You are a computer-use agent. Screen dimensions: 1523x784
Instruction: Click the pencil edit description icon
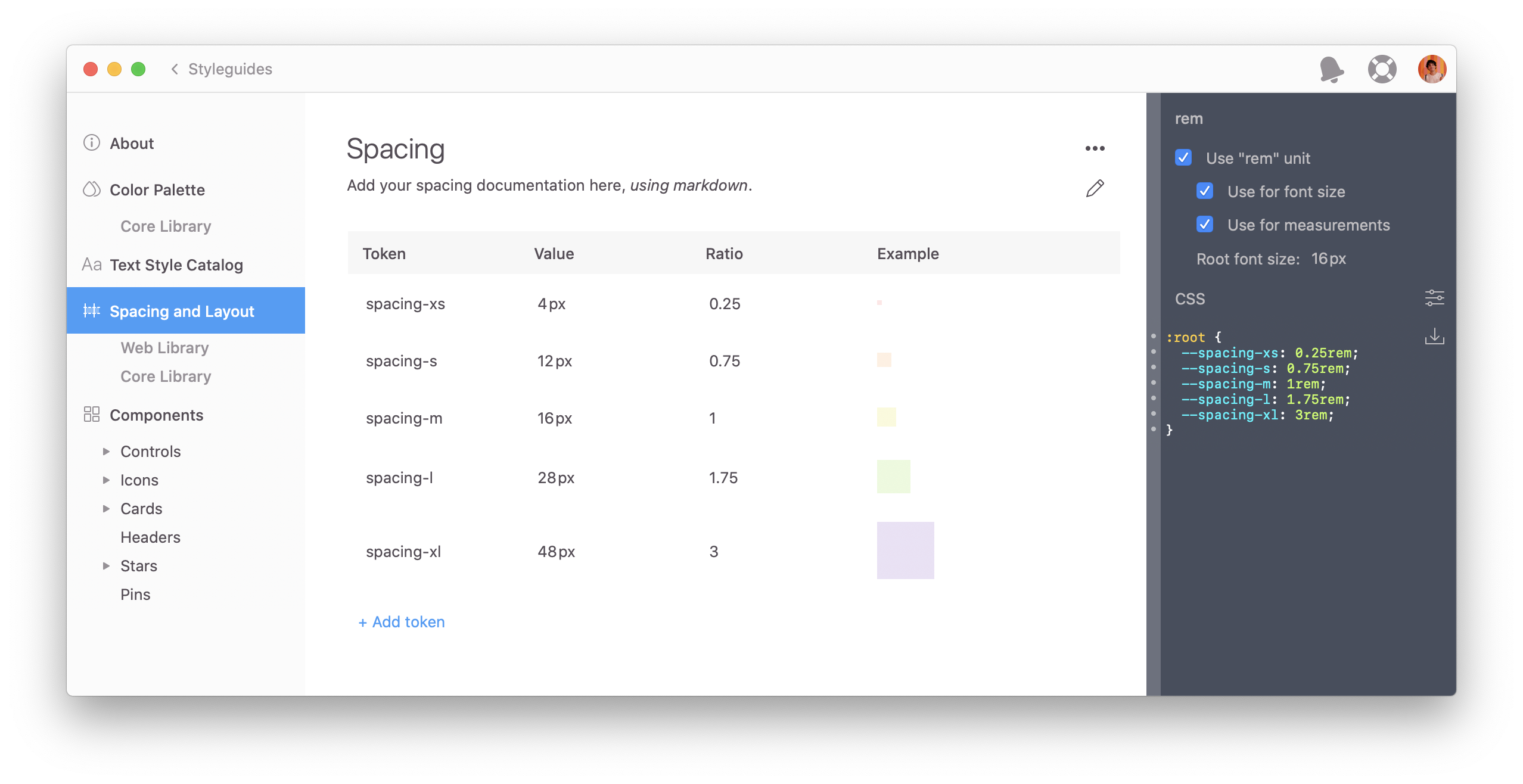[1095, 188]
